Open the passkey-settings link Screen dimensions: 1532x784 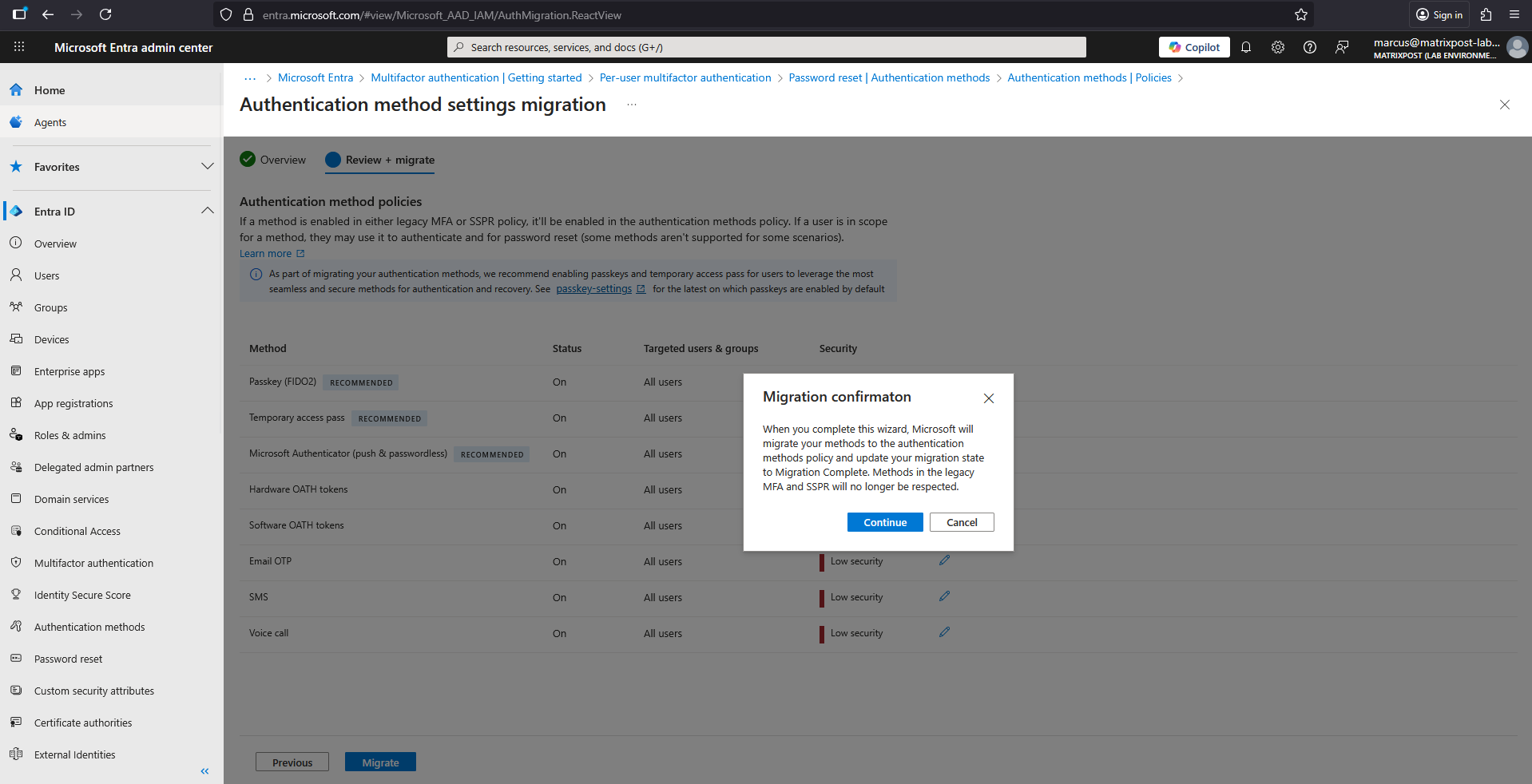click(x=601, y=289)
